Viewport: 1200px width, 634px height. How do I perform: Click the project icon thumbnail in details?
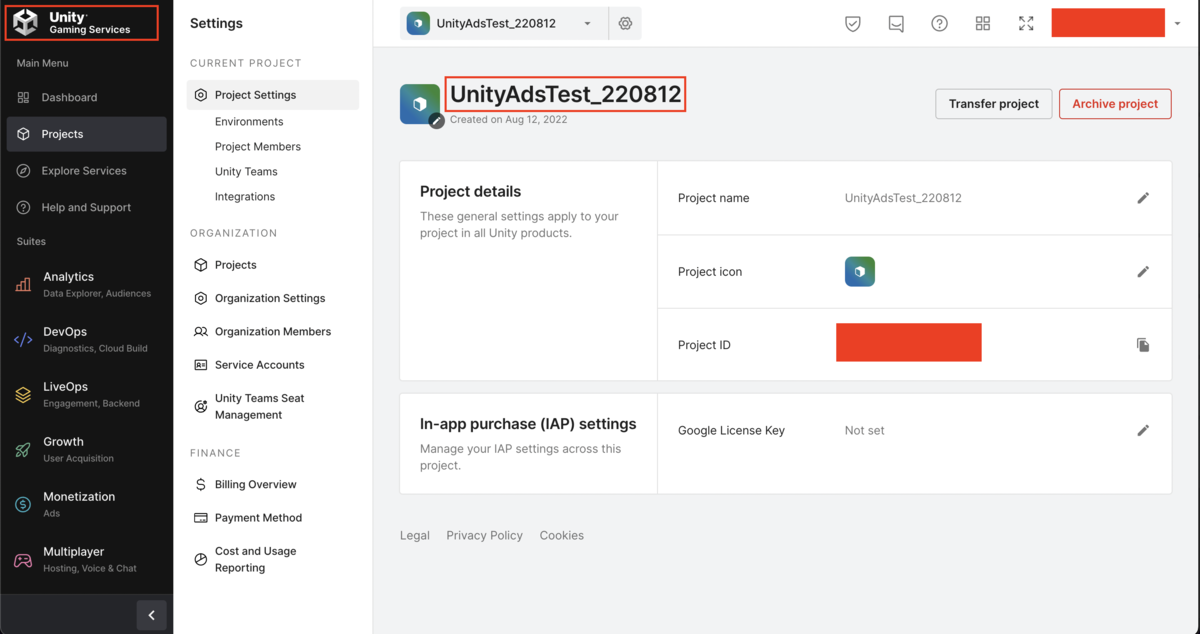pos(860,271)
